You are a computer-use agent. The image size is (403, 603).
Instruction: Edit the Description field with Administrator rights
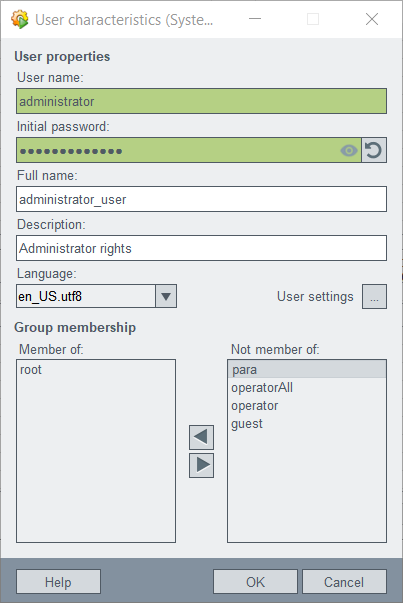[x=202, y=248]
